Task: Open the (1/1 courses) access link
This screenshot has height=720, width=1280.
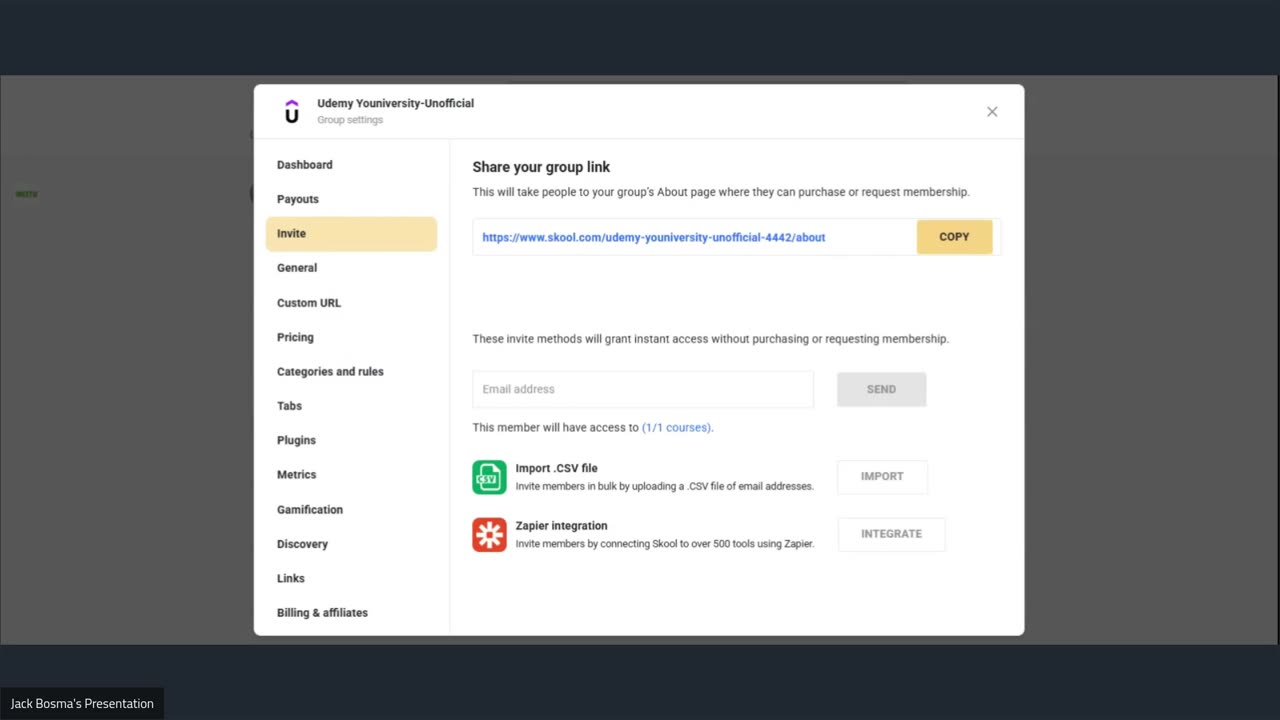Action: 677,428
